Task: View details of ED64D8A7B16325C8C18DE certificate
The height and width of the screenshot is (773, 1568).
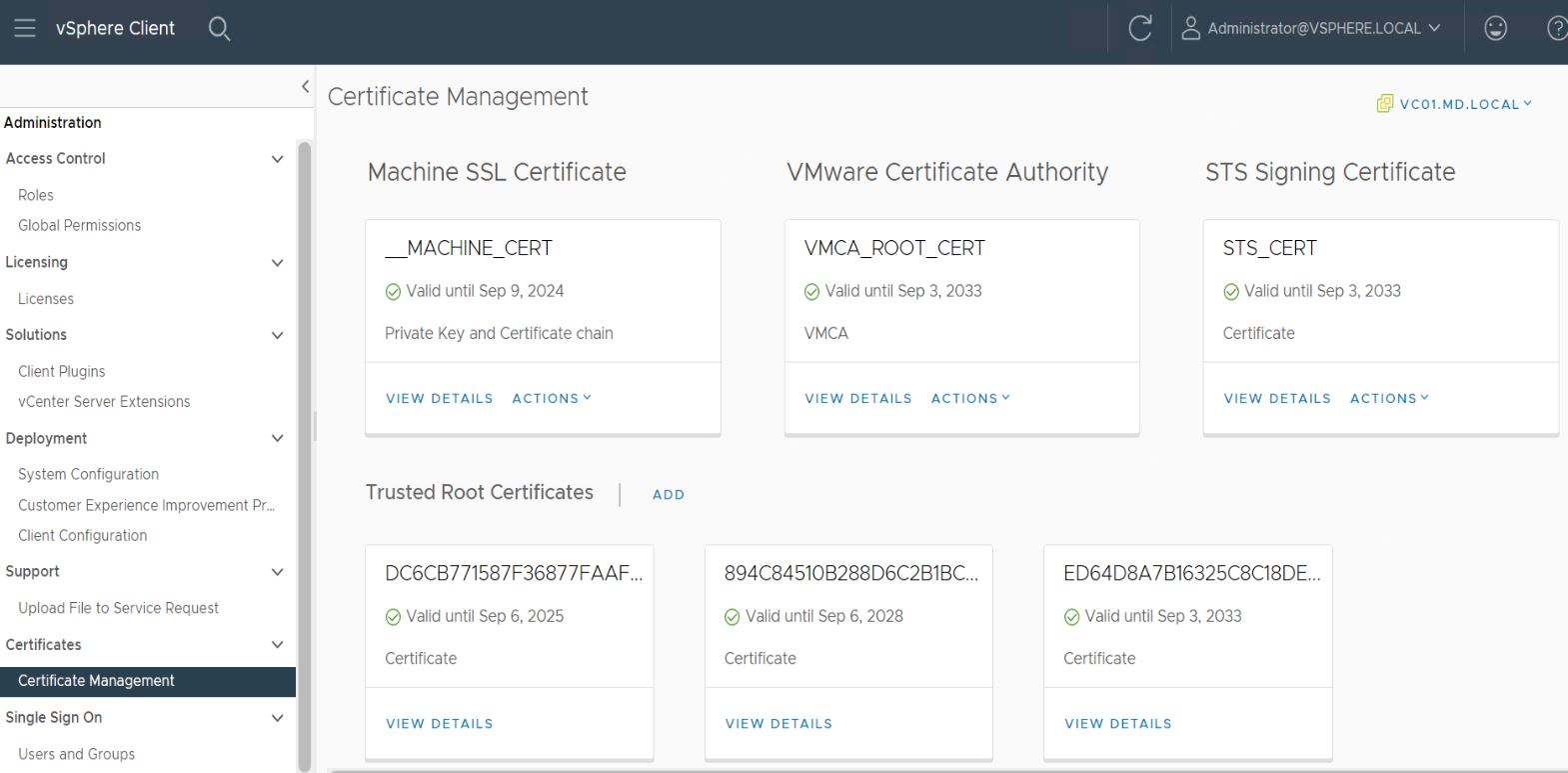Action: coord(1118,723)
